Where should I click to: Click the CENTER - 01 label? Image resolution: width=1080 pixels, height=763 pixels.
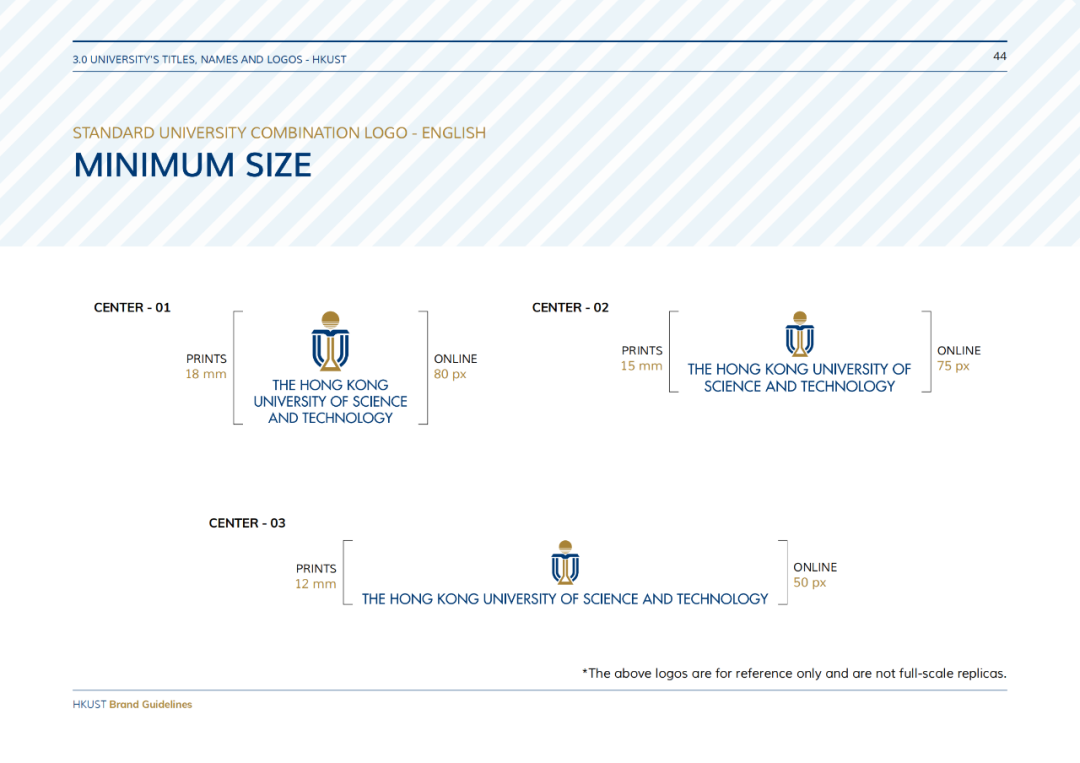coord(132,308)
